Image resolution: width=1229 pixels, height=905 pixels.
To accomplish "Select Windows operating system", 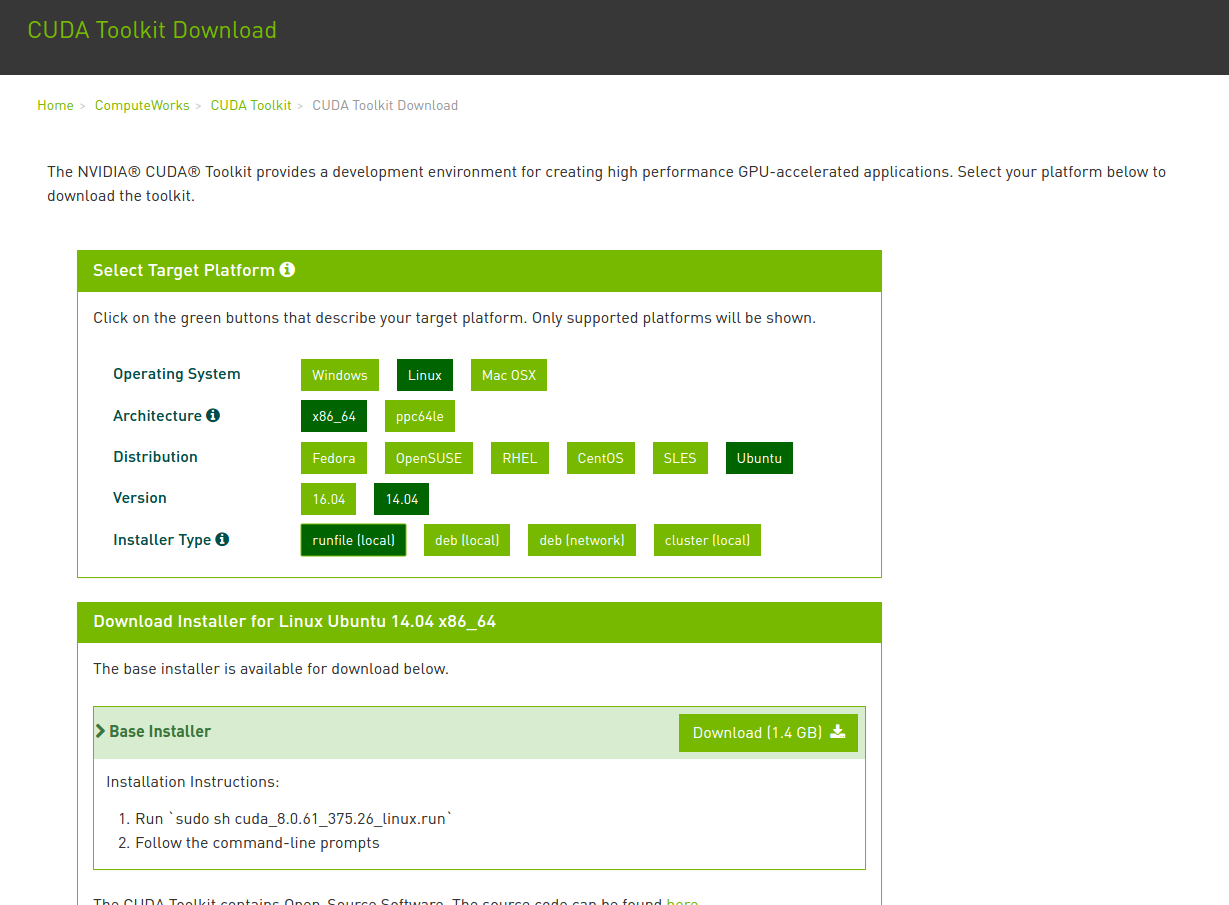I will pos(340,375).
